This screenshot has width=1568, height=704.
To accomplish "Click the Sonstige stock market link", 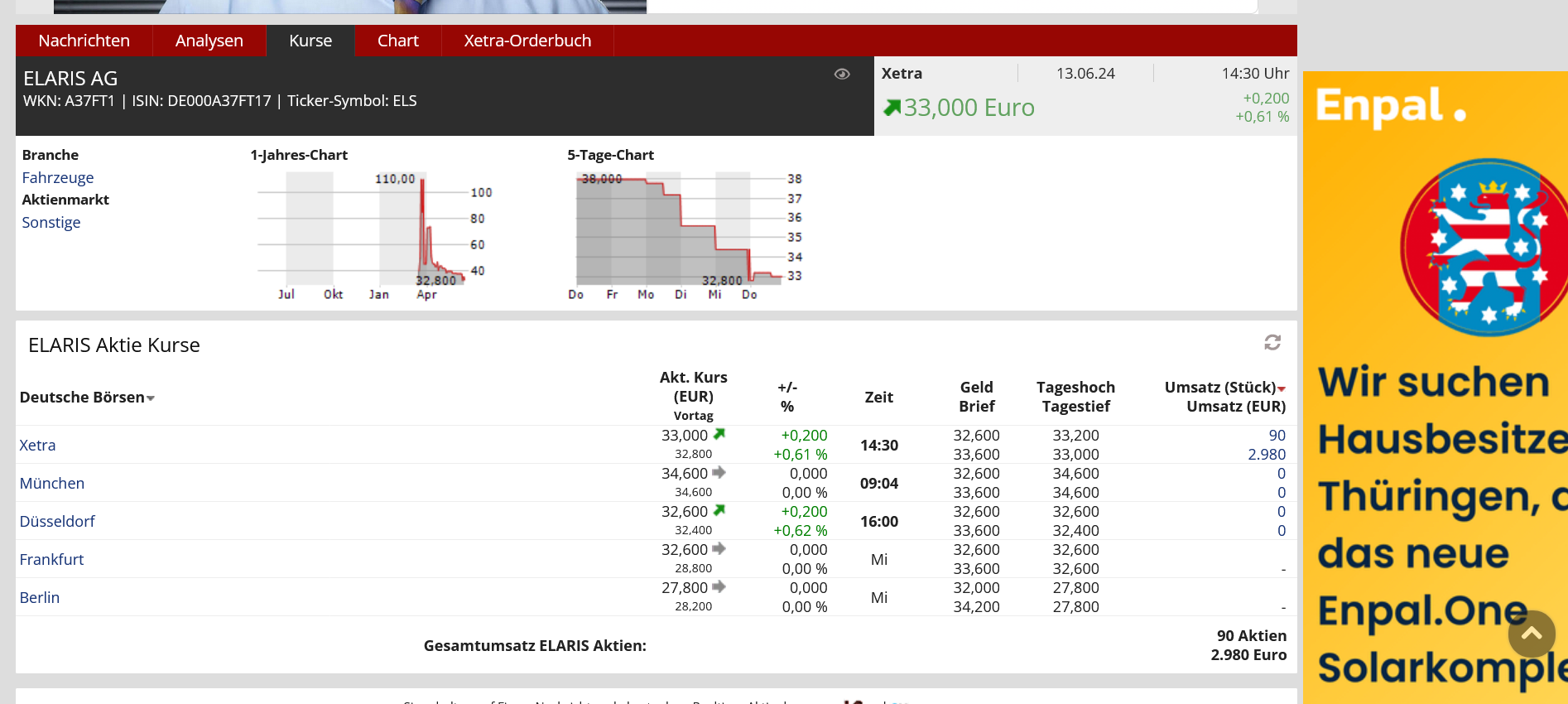I will click(x=51, y=223).
